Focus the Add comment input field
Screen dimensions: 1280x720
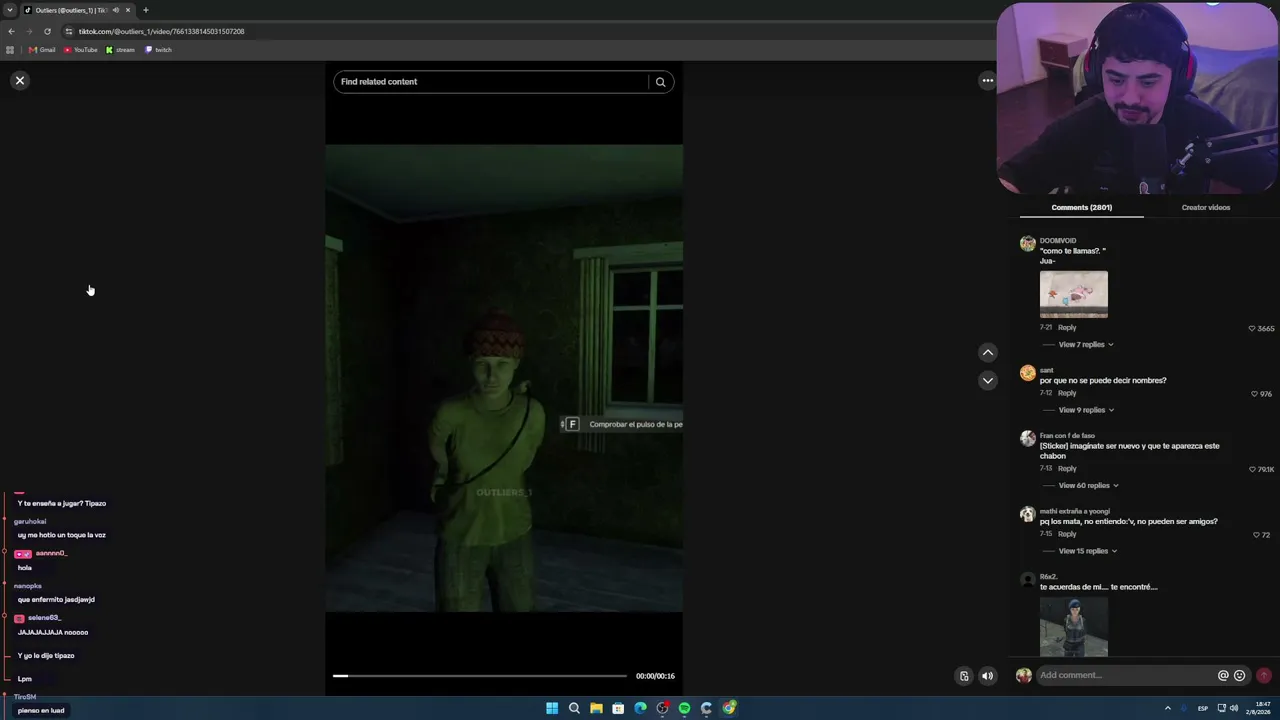pyautogui.click(x=1125, y=675)
